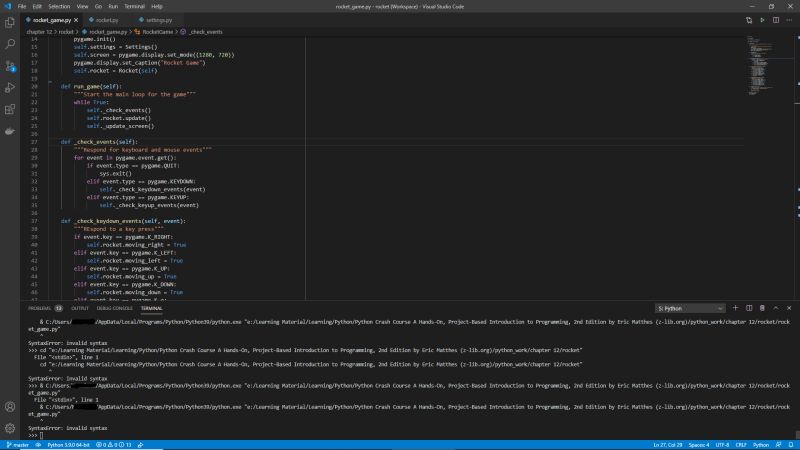
Task: Click 'Ln 27, Col 29' cursor position
Action: [668, 445]
